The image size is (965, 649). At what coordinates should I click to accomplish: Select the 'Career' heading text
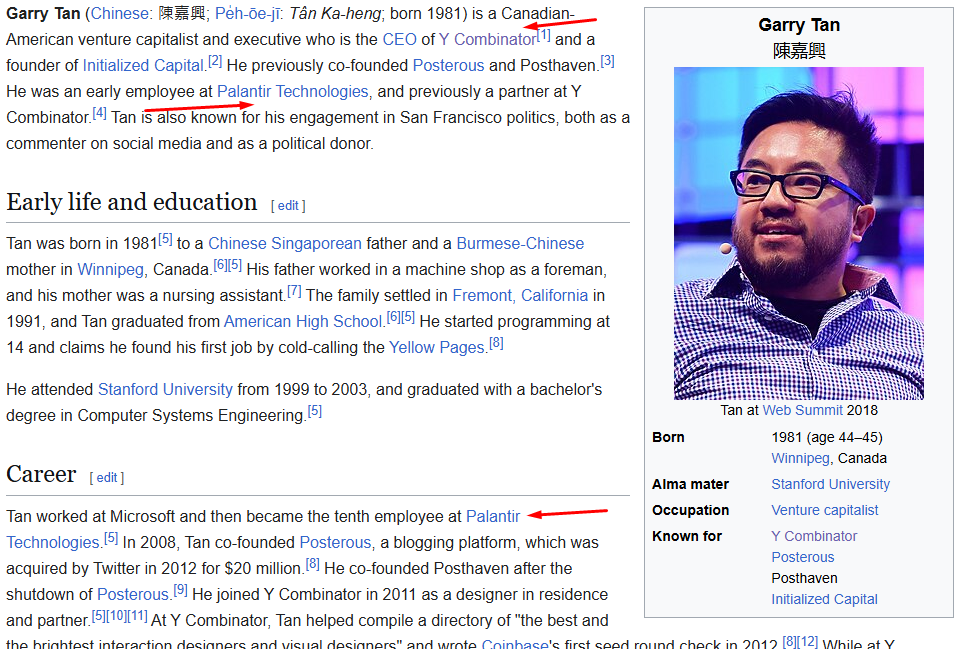(x=41, y=474)
